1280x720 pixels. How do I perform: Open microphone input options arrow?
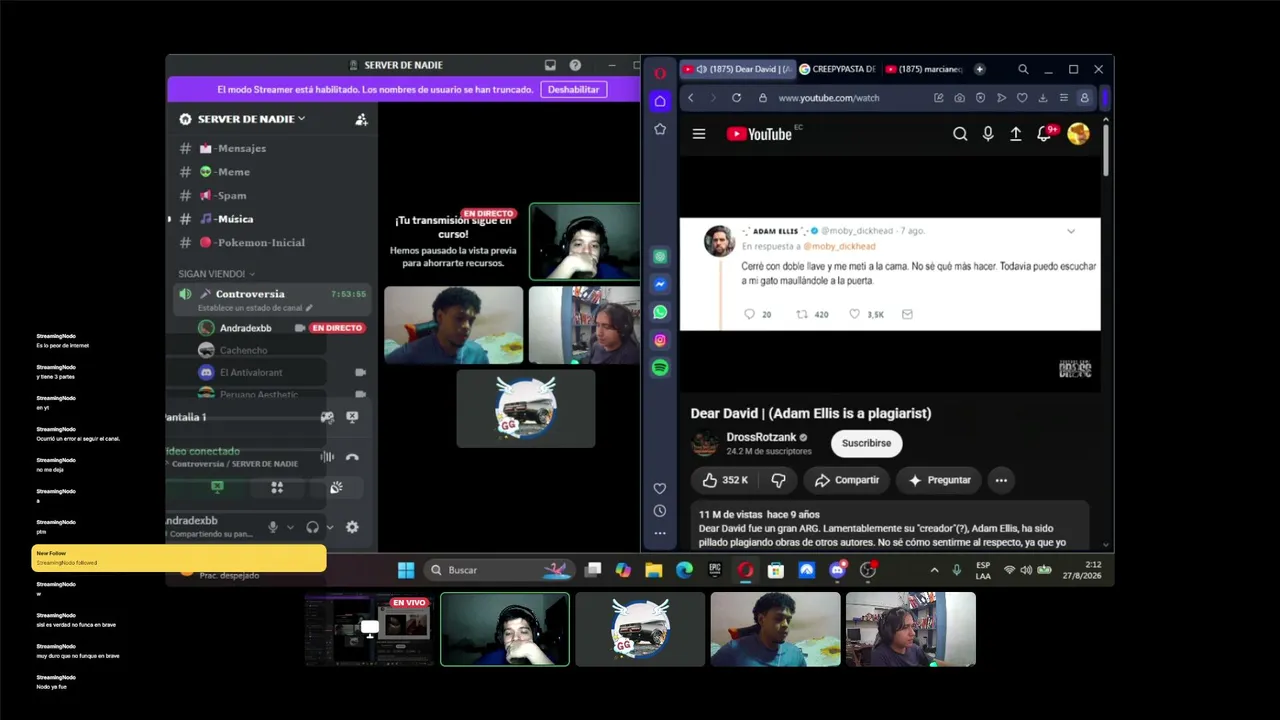coord(290,527)
